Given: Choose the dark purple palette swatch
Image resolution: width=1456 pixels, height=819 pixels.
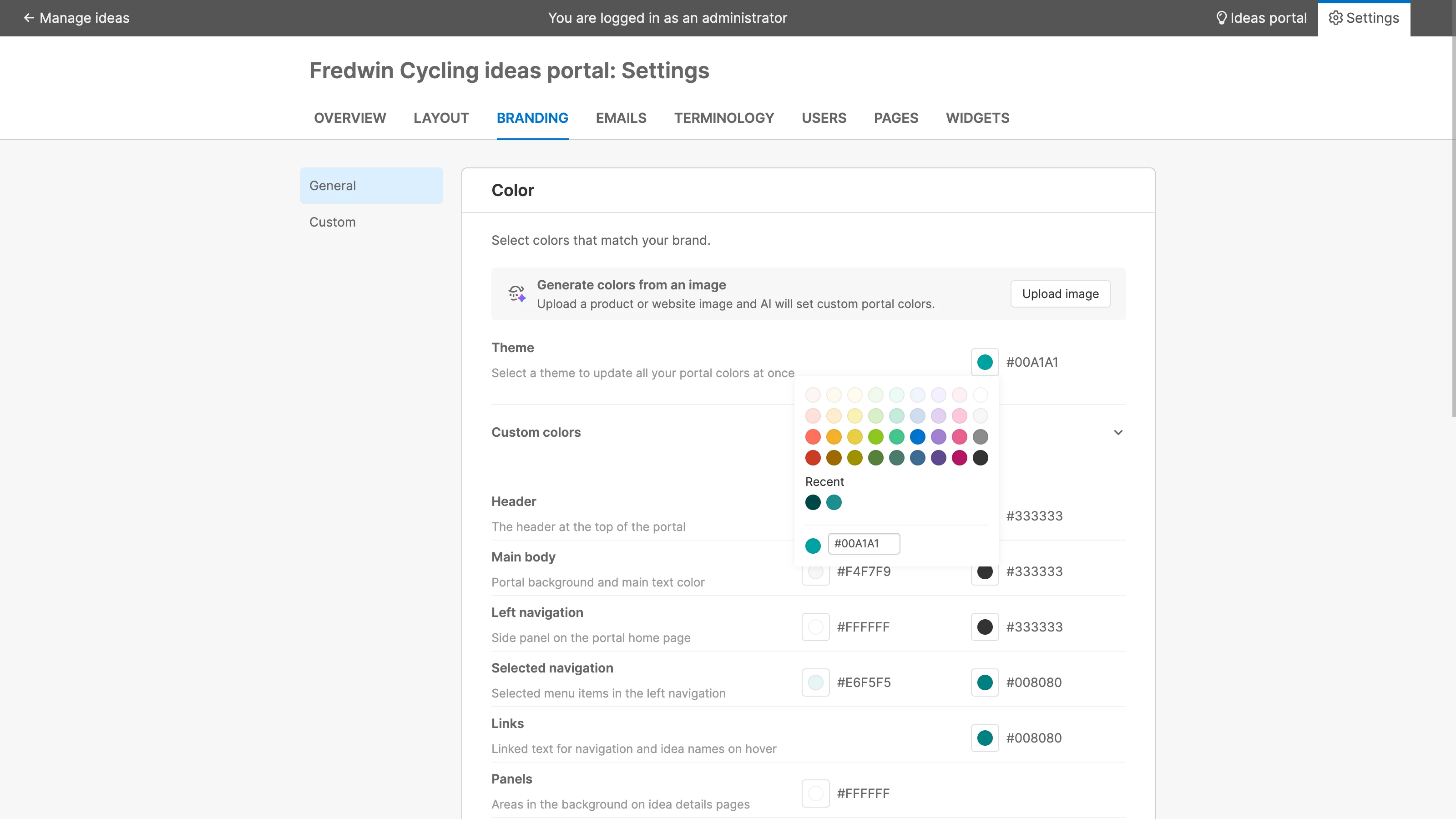Looking at the screenshot, I should click(x=938, y=458).
